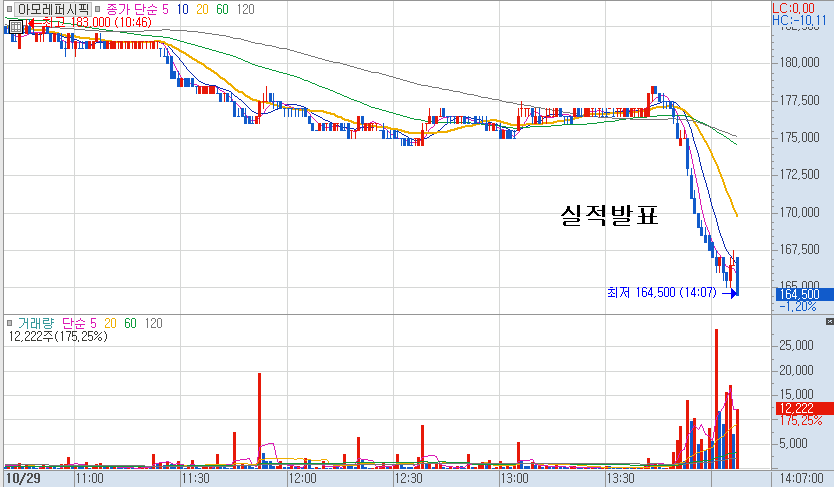The height and width of the screenshot is (487, 834).
Task: Toggle the square box beside 거래량
Action: point(9,323)
